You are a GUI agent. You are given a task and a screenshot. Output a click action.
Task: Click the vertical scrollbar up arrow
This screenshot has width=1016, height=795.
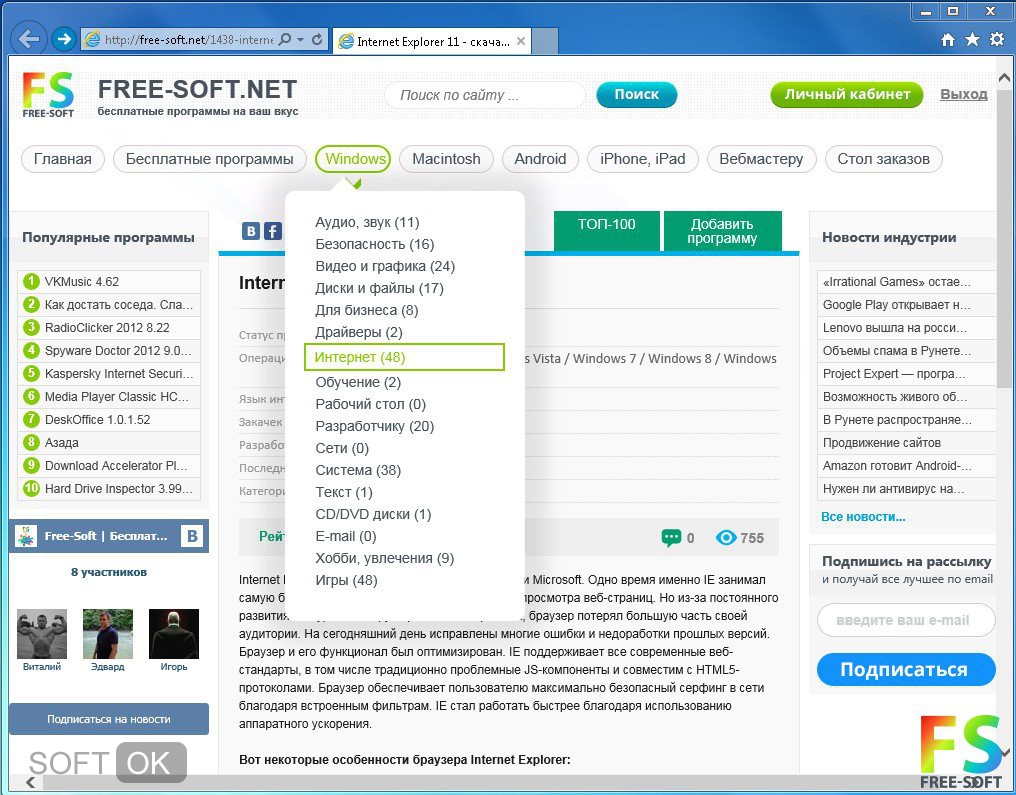pyautogui.click(x=1004, y=78)
